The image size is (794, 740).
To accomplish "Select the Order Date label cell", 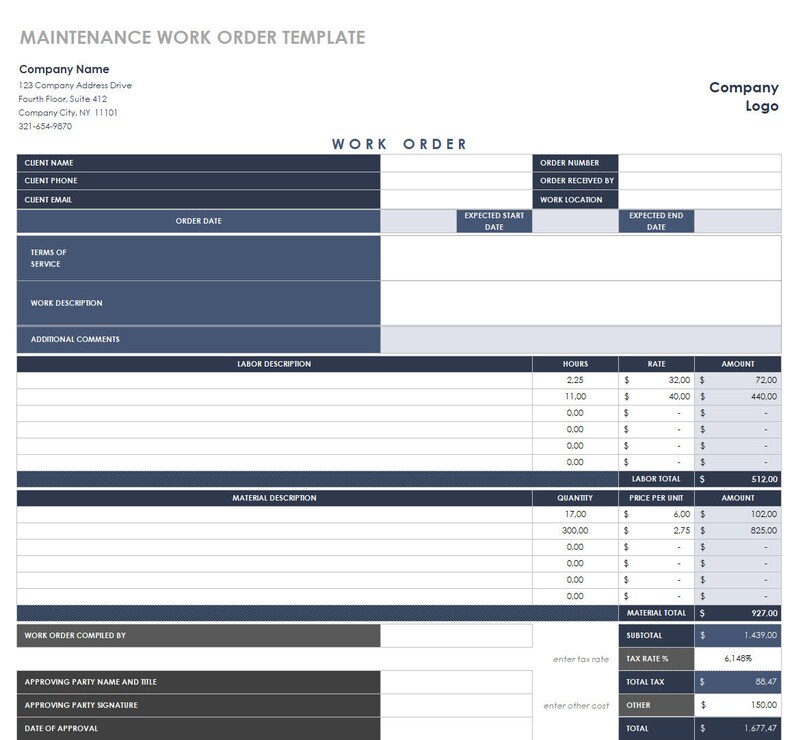I will click(x=198, y=221).
